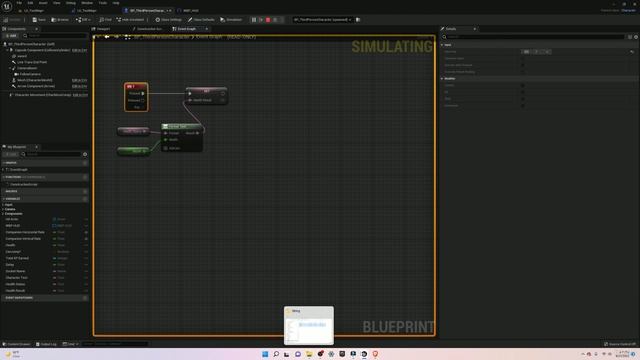Select the Format Text node
Screen dimensions: 640x360
[x=182, y=138]
